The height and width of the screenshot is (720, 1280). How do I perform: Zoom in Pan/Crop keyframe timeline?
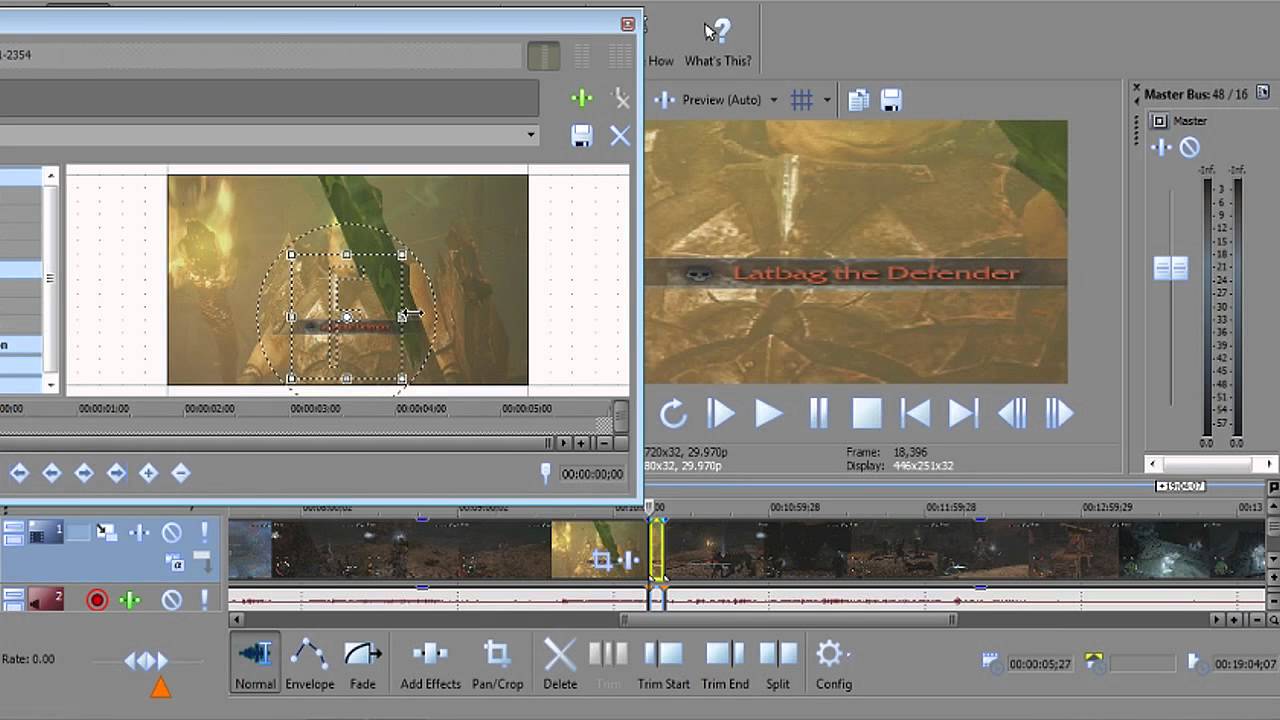point(581,442)
